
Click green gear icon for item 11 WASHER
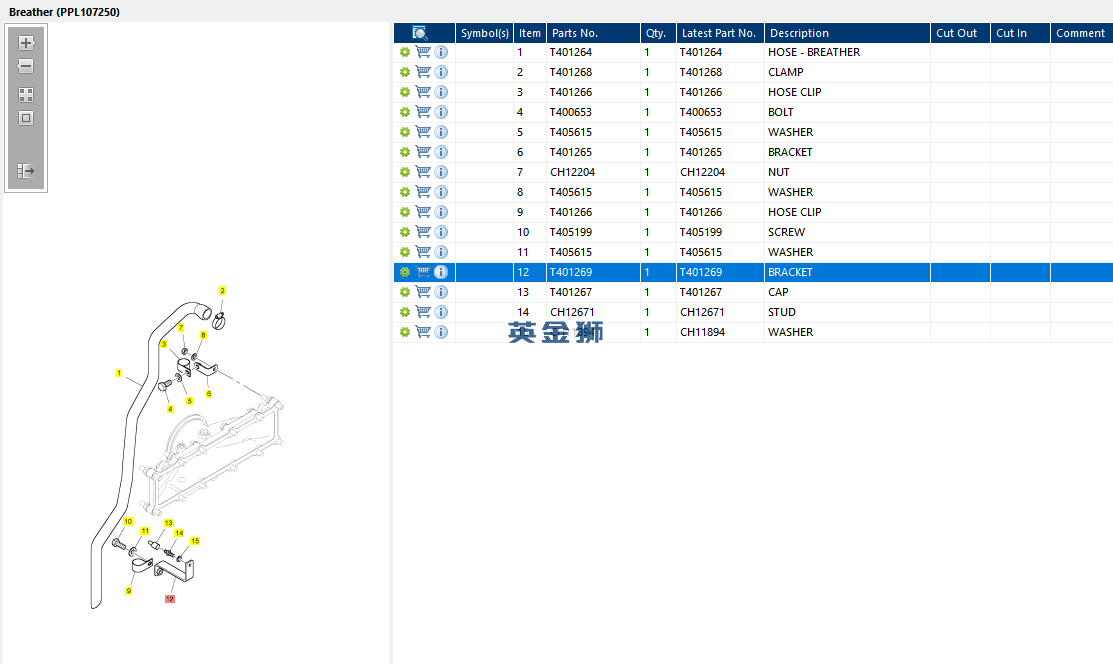point(405,252)
